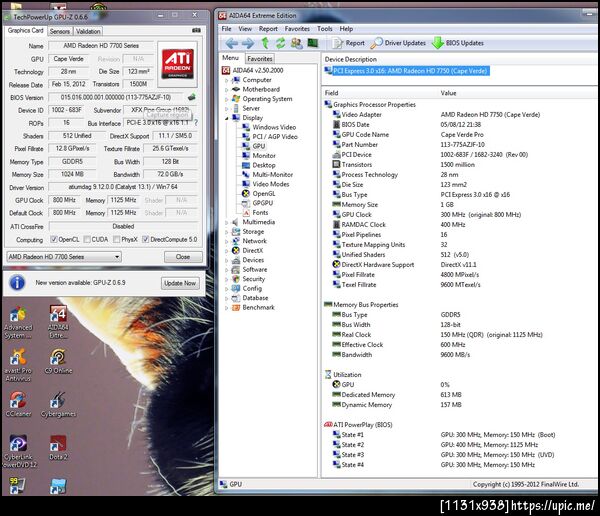Click the green up arrow toolbar icon
The width and height of the screenshot is (600, 516).
(x=265, y=43)
